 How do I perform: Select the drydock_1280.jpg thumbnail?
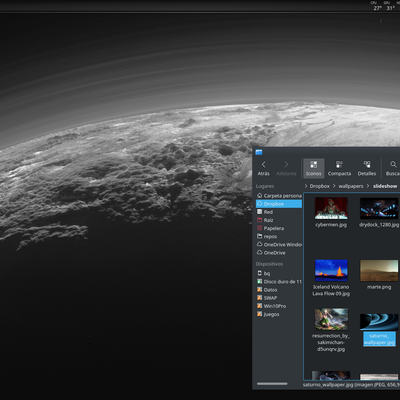pyautogui.click(x=379, y=208)
